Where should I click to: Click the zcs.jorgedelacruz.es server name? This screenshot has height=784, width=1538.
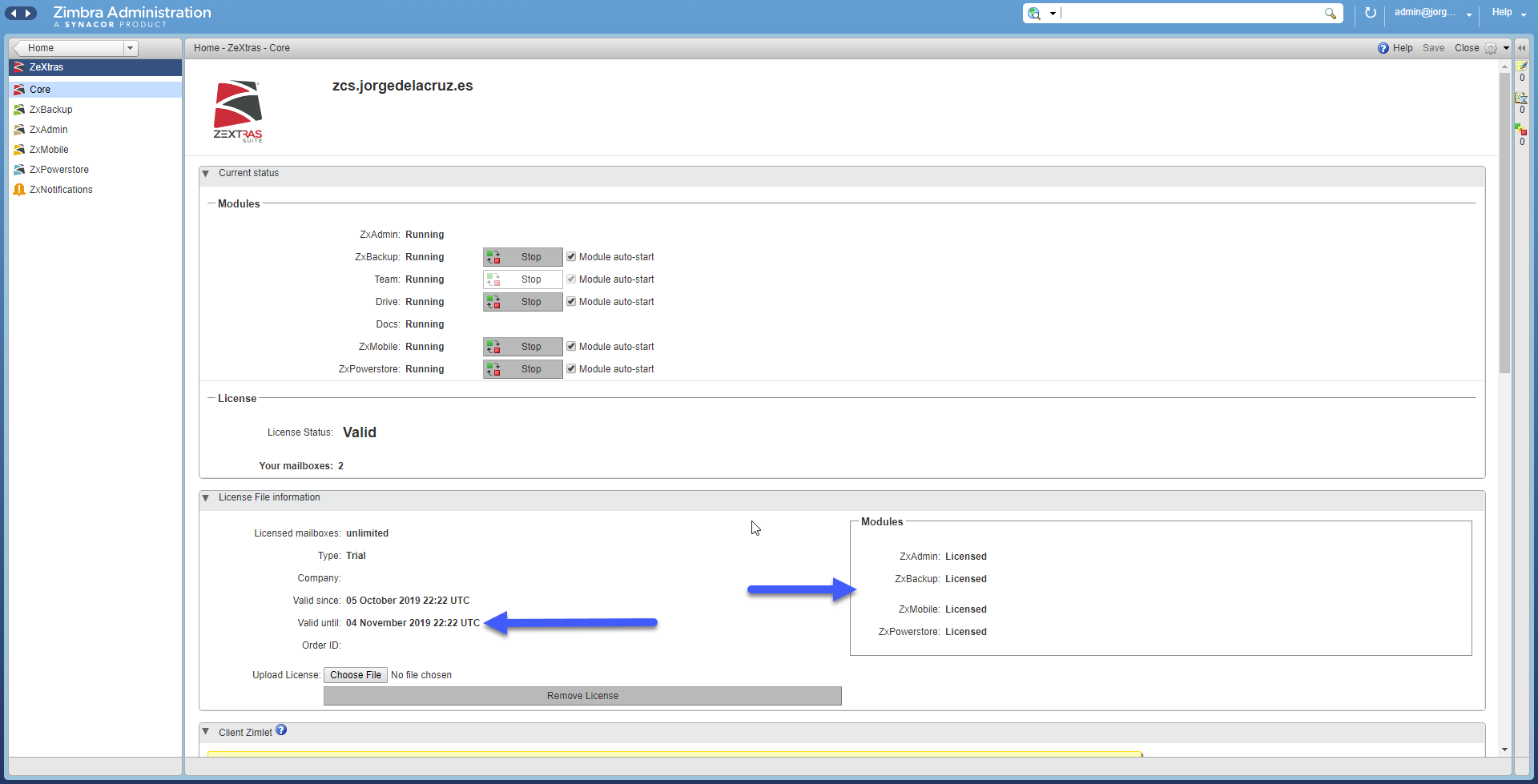point(403,86)
